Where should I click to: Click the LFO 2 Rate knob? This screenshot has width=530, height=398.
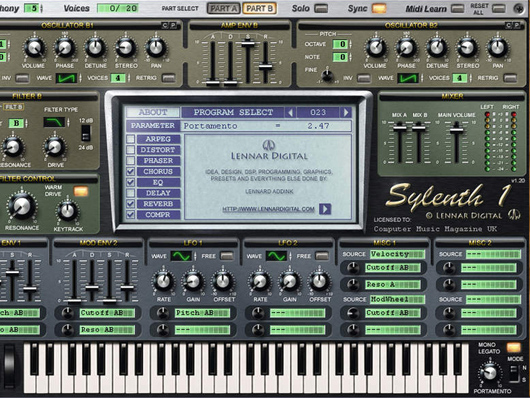point(260,281)
